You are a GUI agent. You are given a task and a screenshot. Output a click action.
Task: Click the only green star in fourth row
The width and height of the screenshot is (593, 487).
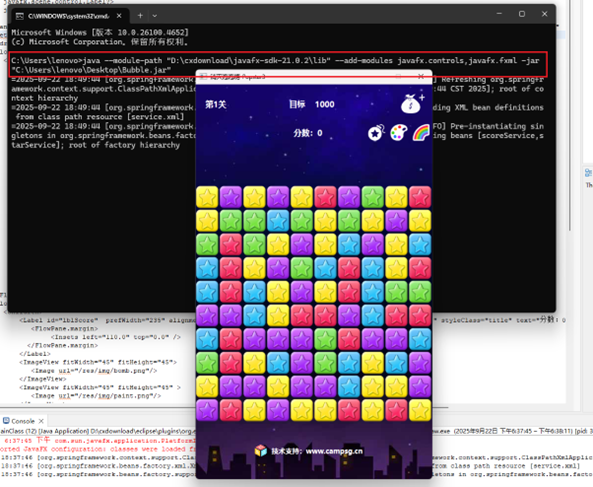(301, 268)
